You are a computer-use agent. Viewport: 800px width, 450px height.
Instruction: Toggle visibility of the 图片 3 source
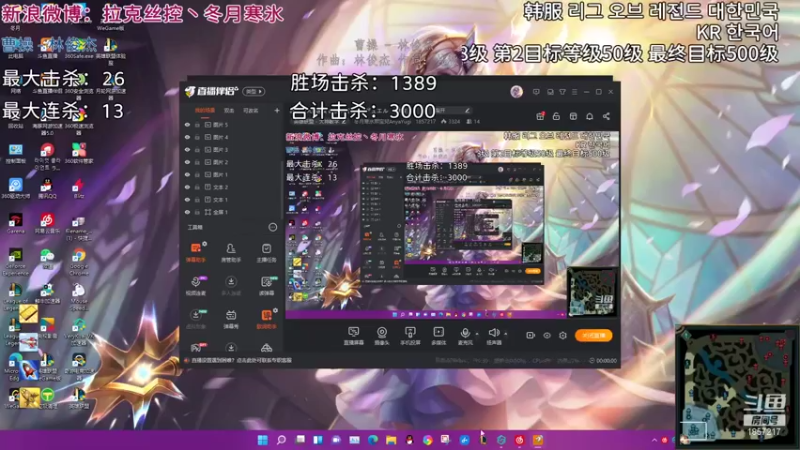pos(187,149)
